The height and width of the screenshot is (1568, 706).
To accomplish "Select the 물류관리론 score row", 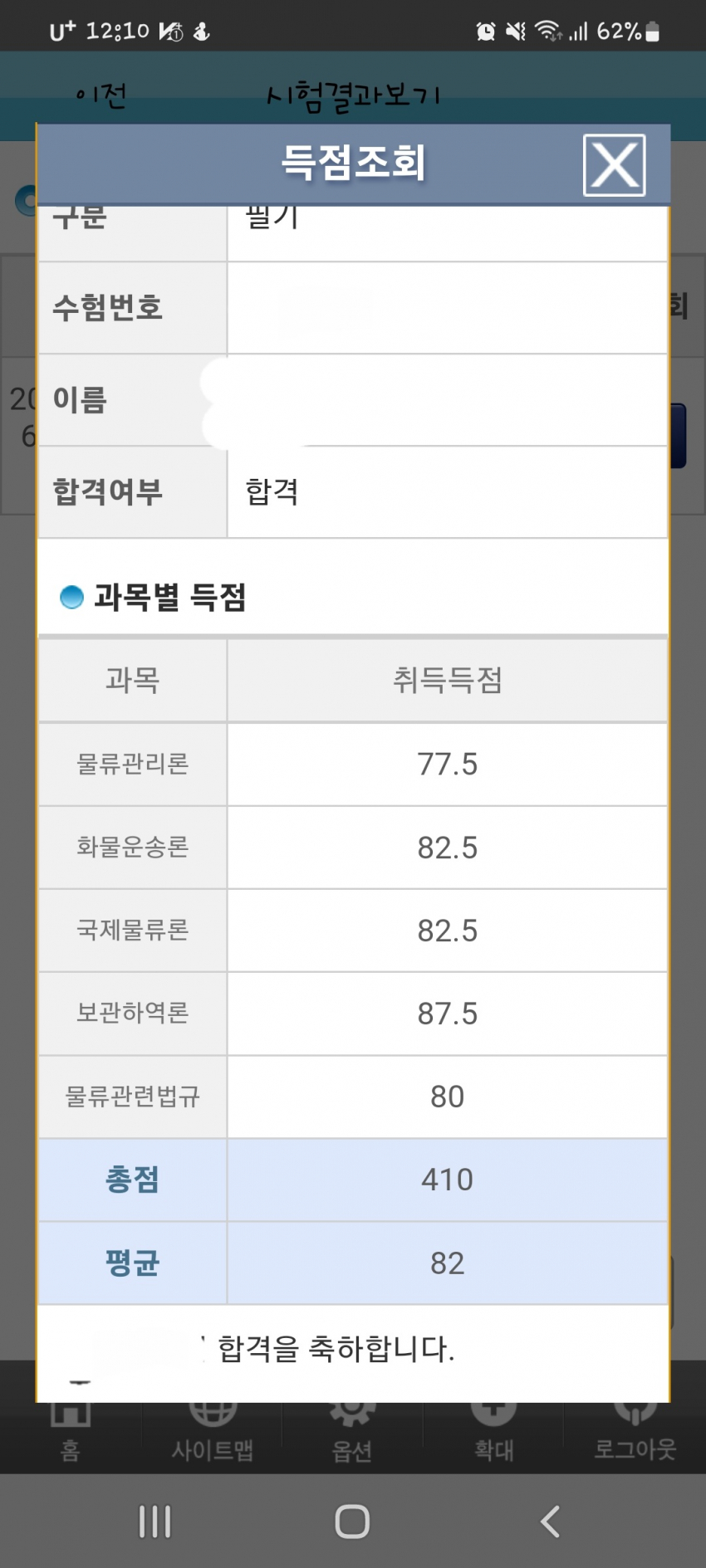I will (353, 764).
